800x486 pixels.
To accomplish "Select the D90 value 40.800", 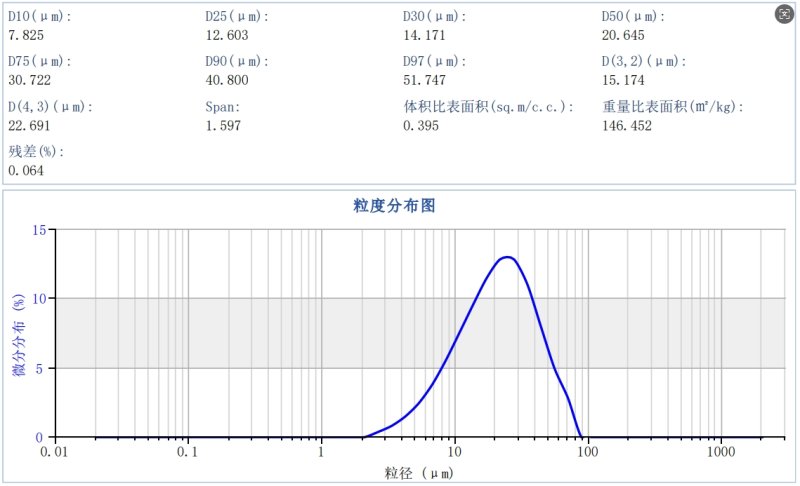I will pos(226,80).
